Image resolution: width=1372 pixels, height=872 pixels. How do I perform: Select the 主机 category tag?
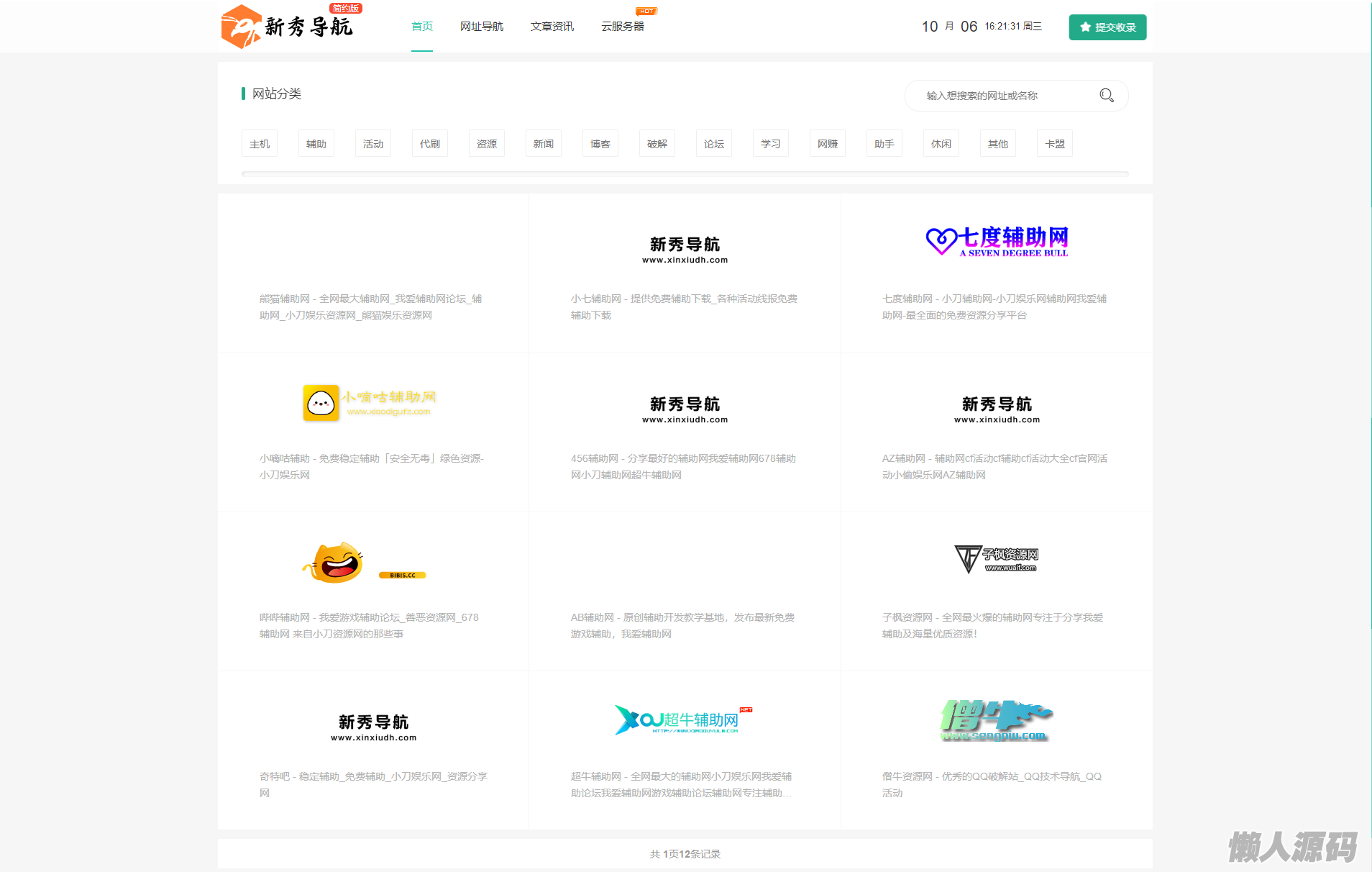coord(260,144)
